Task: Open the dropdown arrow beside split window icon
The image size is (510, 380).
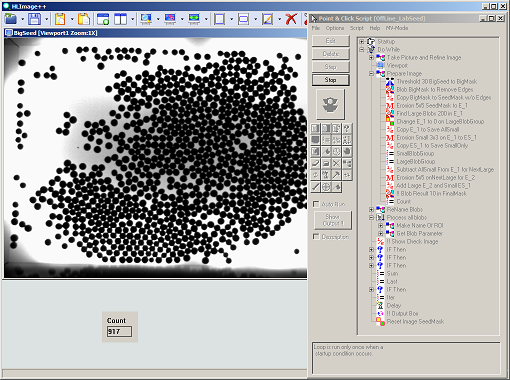Action: [132, 19]
